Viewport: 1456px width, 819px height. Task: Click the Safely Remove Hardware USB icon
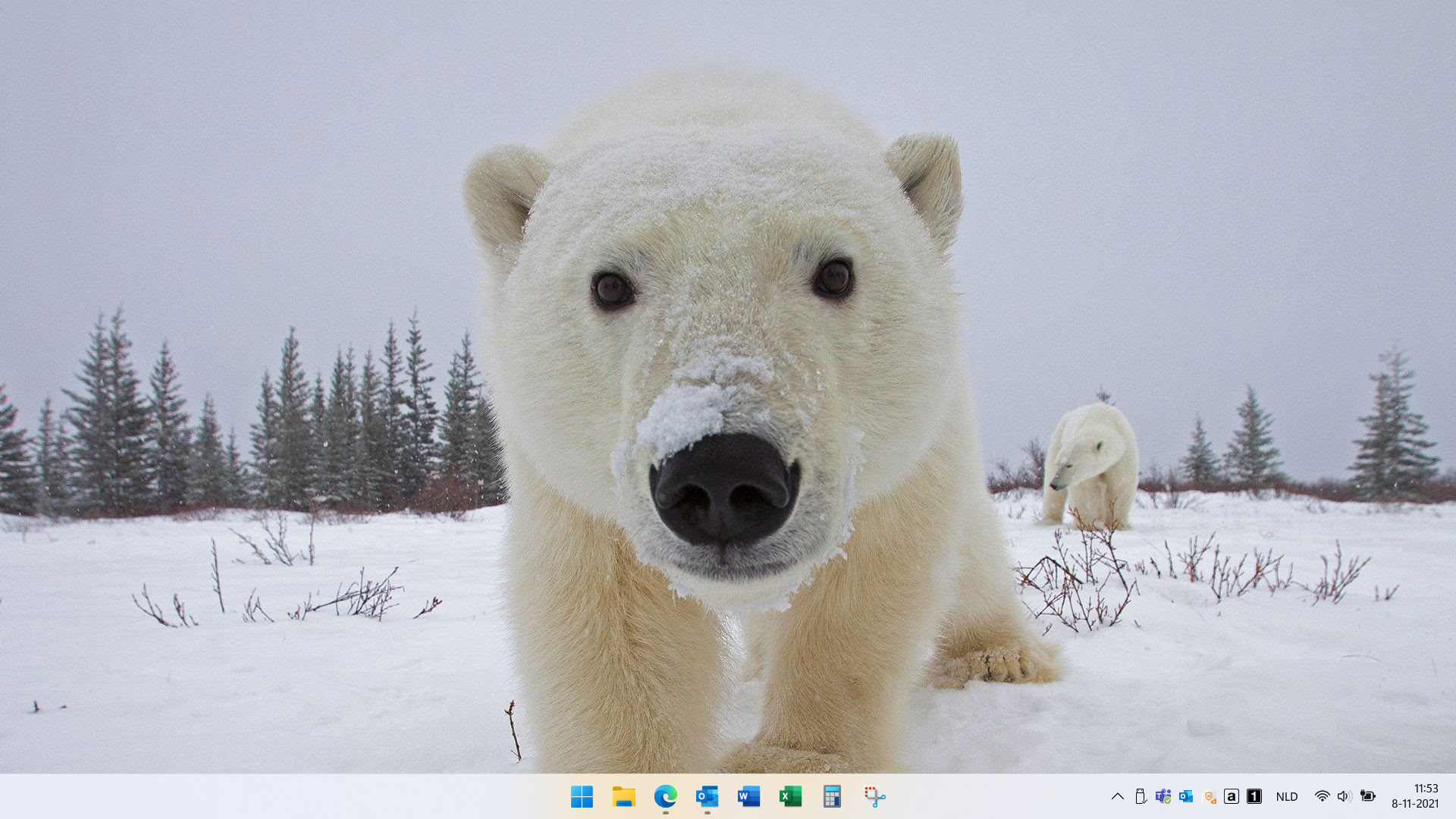pos(1140,796)
